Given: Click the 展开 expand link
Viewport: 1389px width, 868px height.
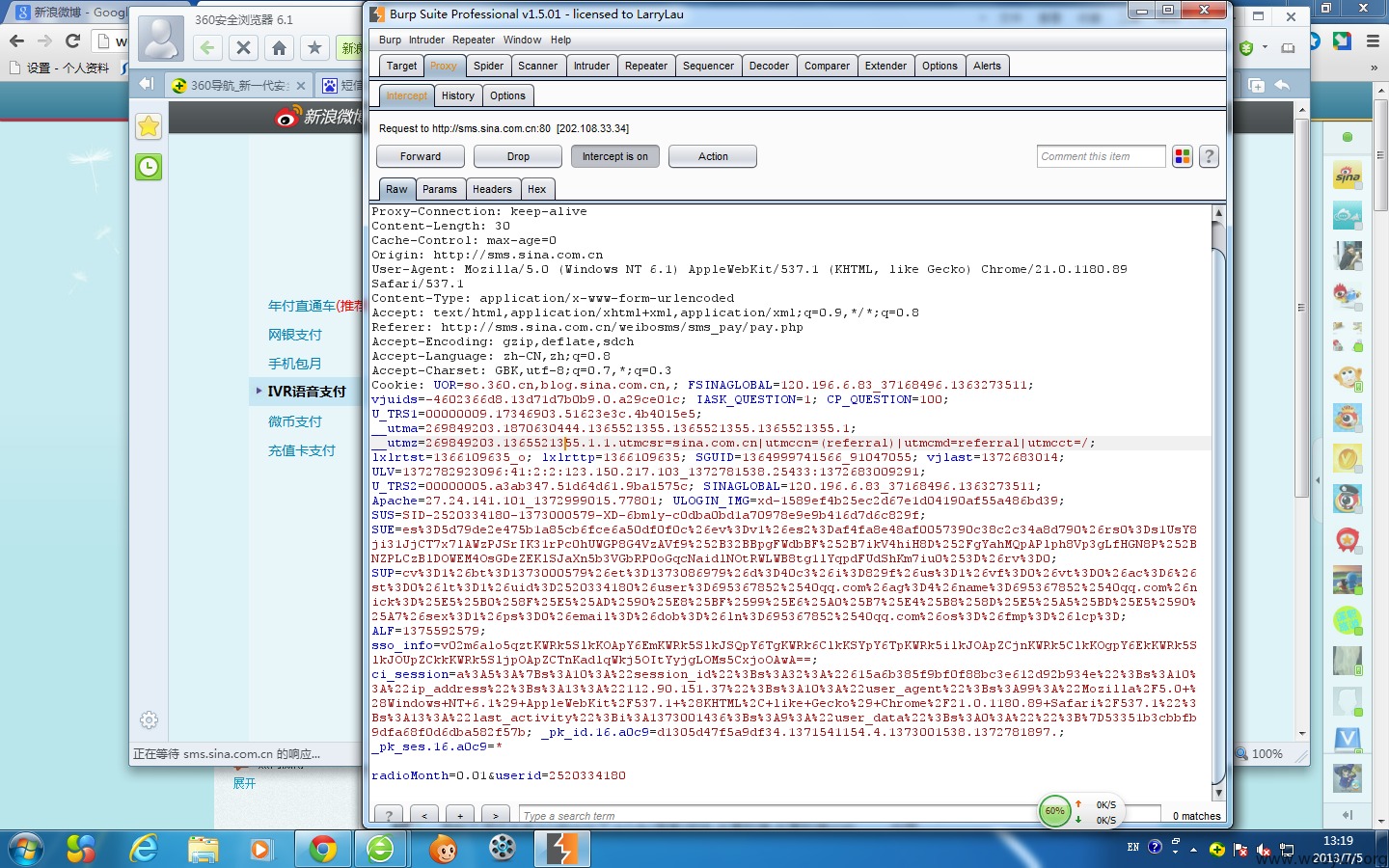Looking at the screenshot, I should tap(244, 783).
